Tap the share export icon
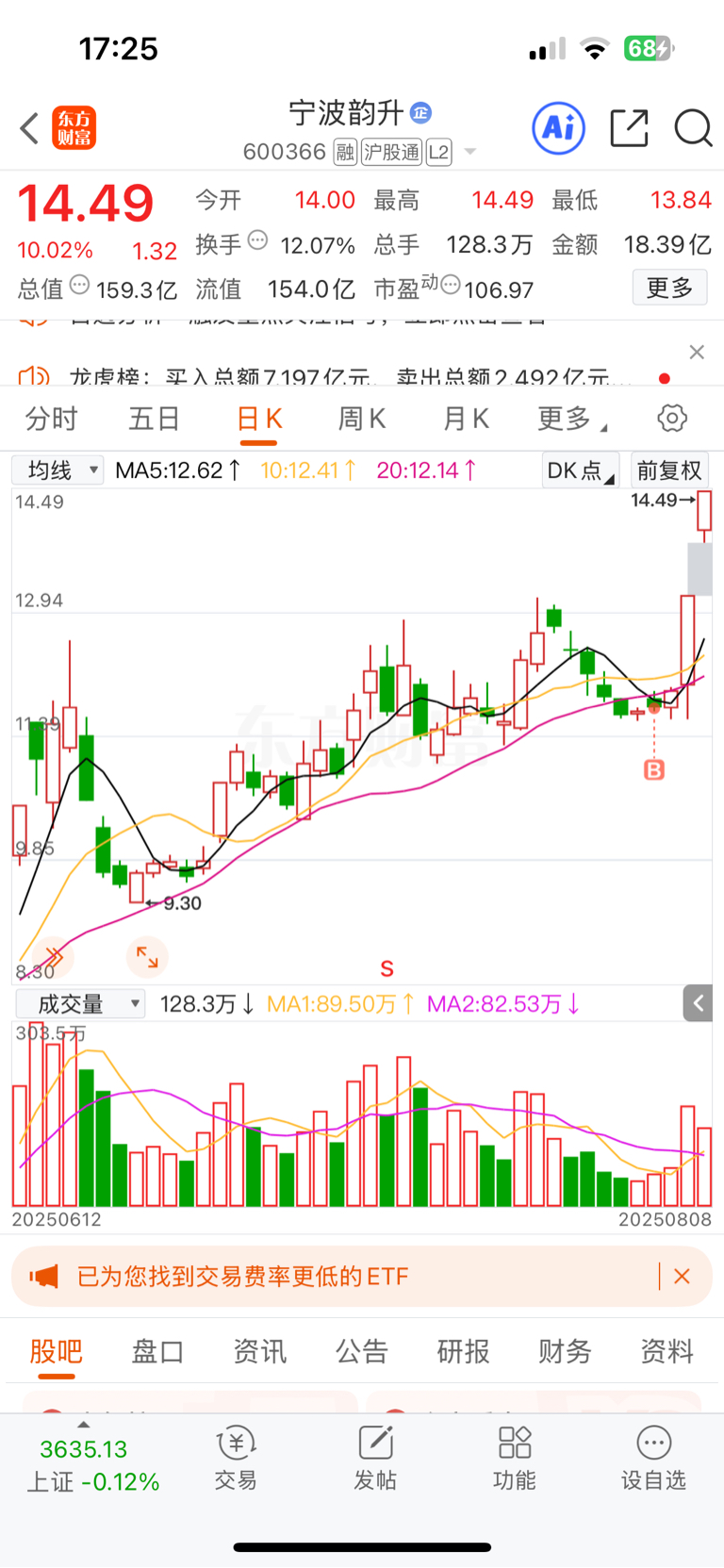The width and height of the screenshot is (724, 1568). click(x=629, y=128)
